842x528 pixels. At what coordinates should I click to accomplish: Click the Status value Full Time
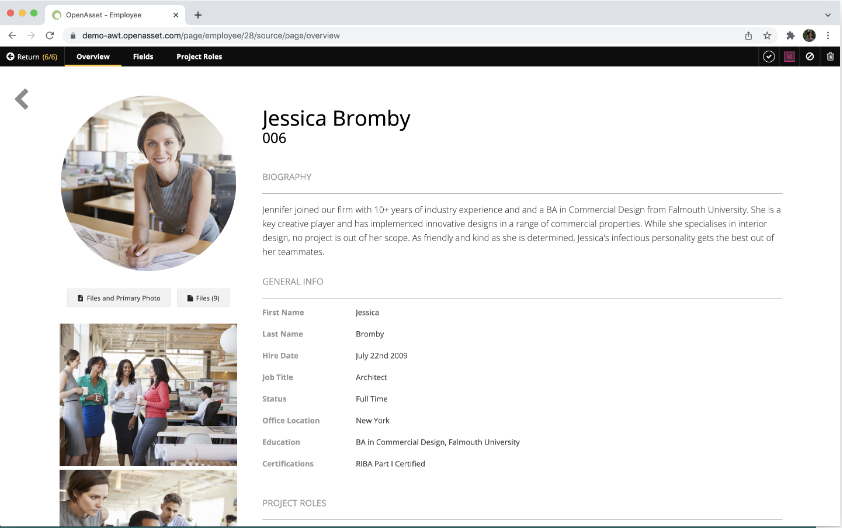(x=372, y=399)
